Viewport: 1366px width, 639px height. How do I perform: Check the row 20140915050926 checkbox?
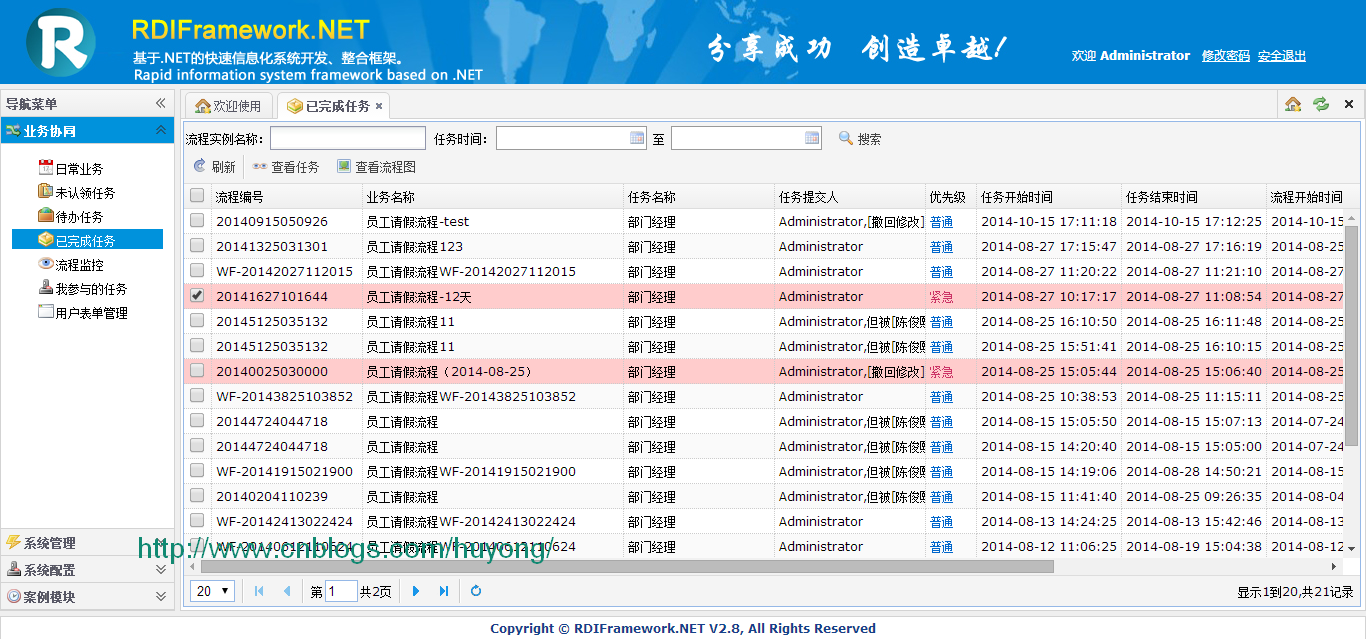click(197, 220)
